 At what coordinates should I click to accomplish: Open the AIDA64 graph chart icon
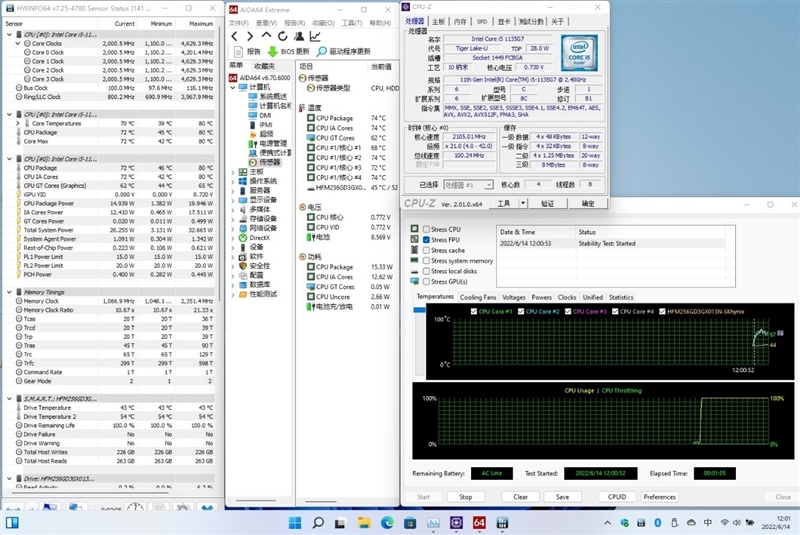click(x=315, y=36)
